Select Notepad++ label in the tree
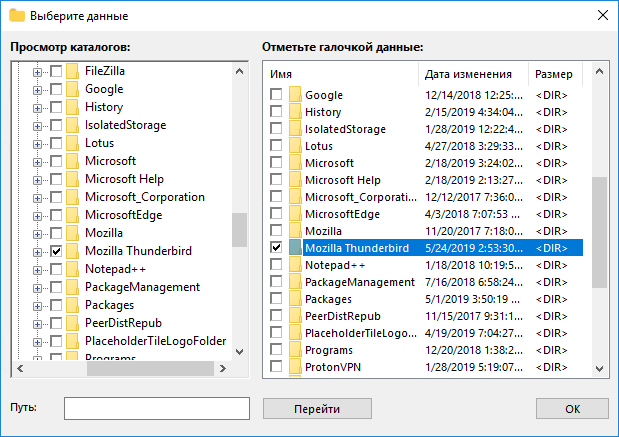 [x=115, y=269]
